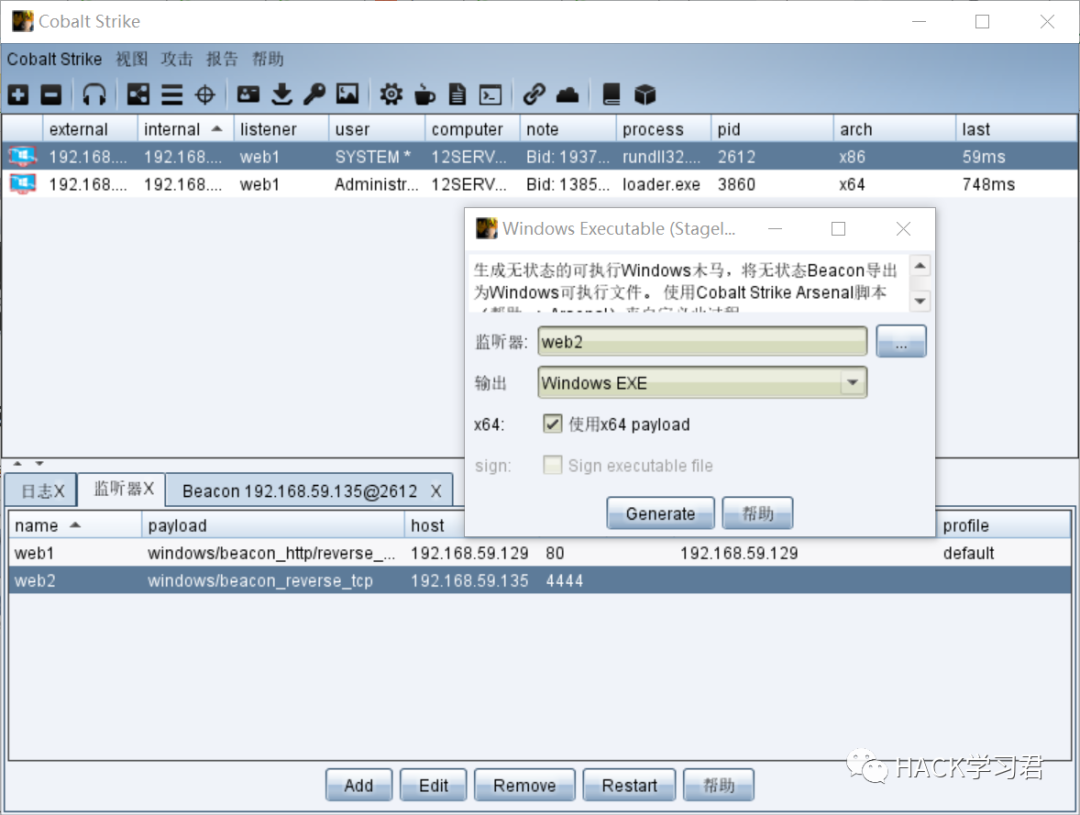Sort listeners by the name column header
Viewport: 1080px width, 815px height.
[x=75, y=526]
